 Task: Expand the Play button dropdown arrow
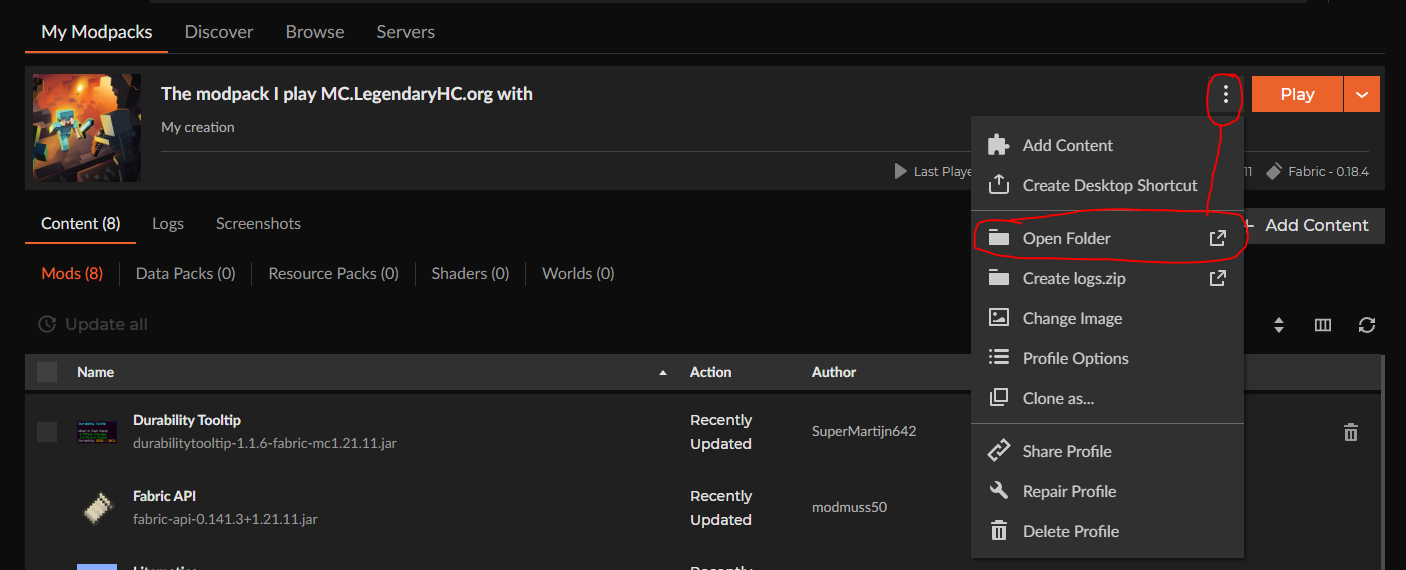1362,94
